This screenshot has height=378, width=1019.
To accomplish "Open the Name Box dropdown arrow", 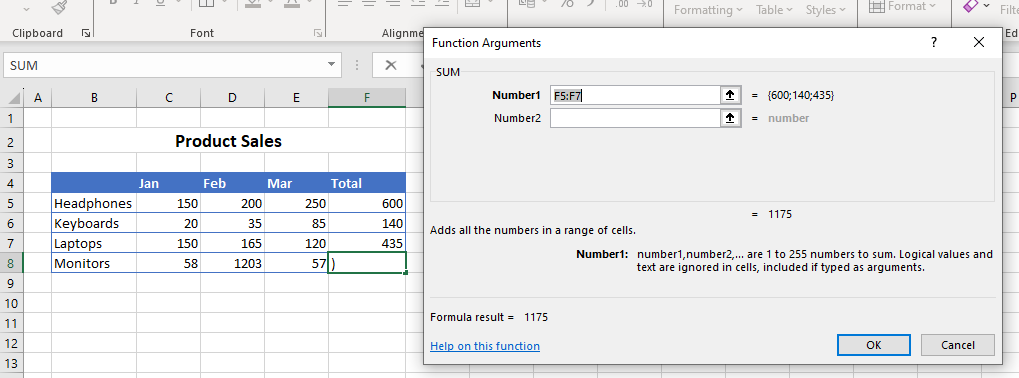I will pos(332,65).
